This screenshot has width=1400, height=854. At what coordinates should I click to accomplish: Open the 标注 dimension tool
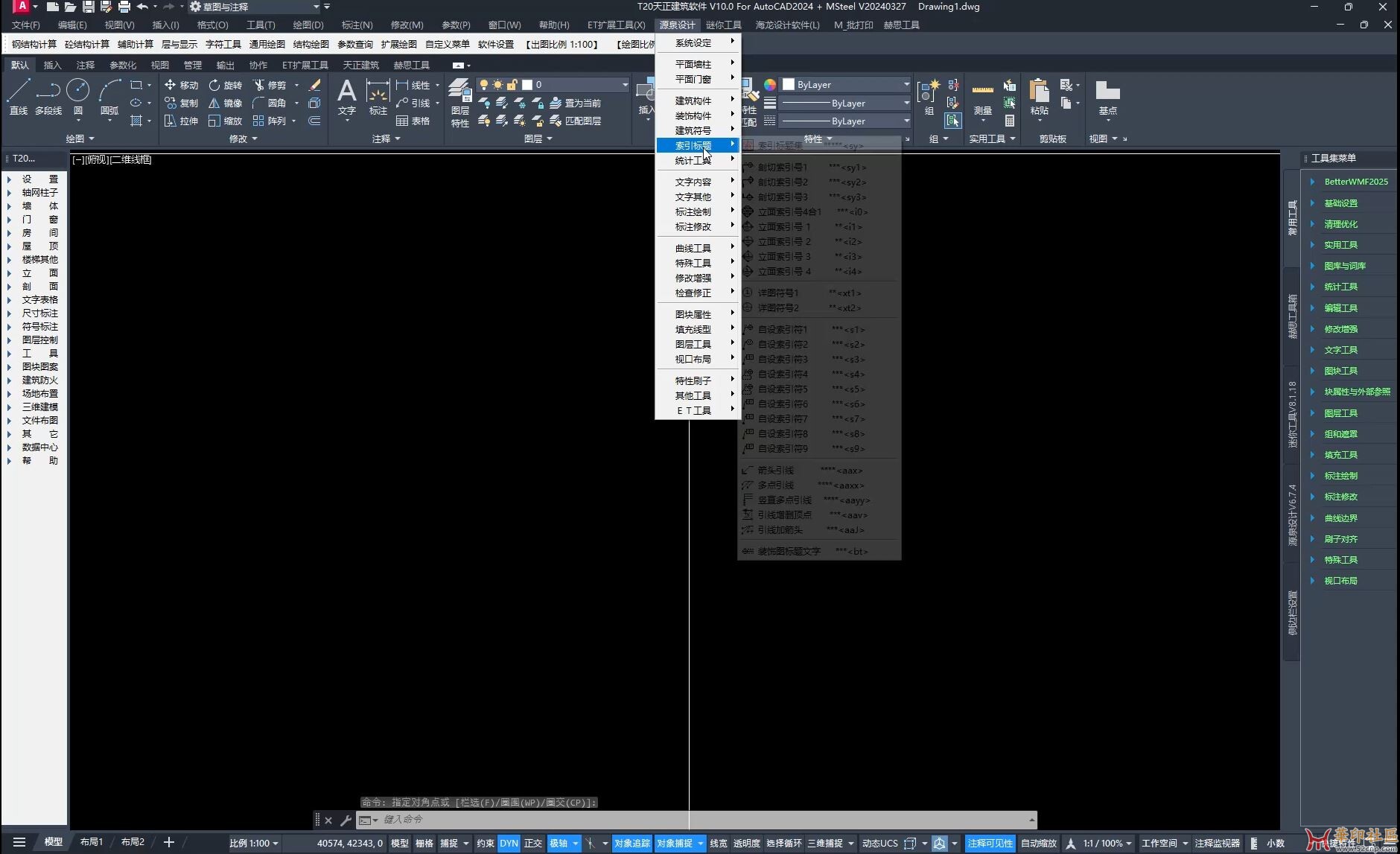coord(378,98)
